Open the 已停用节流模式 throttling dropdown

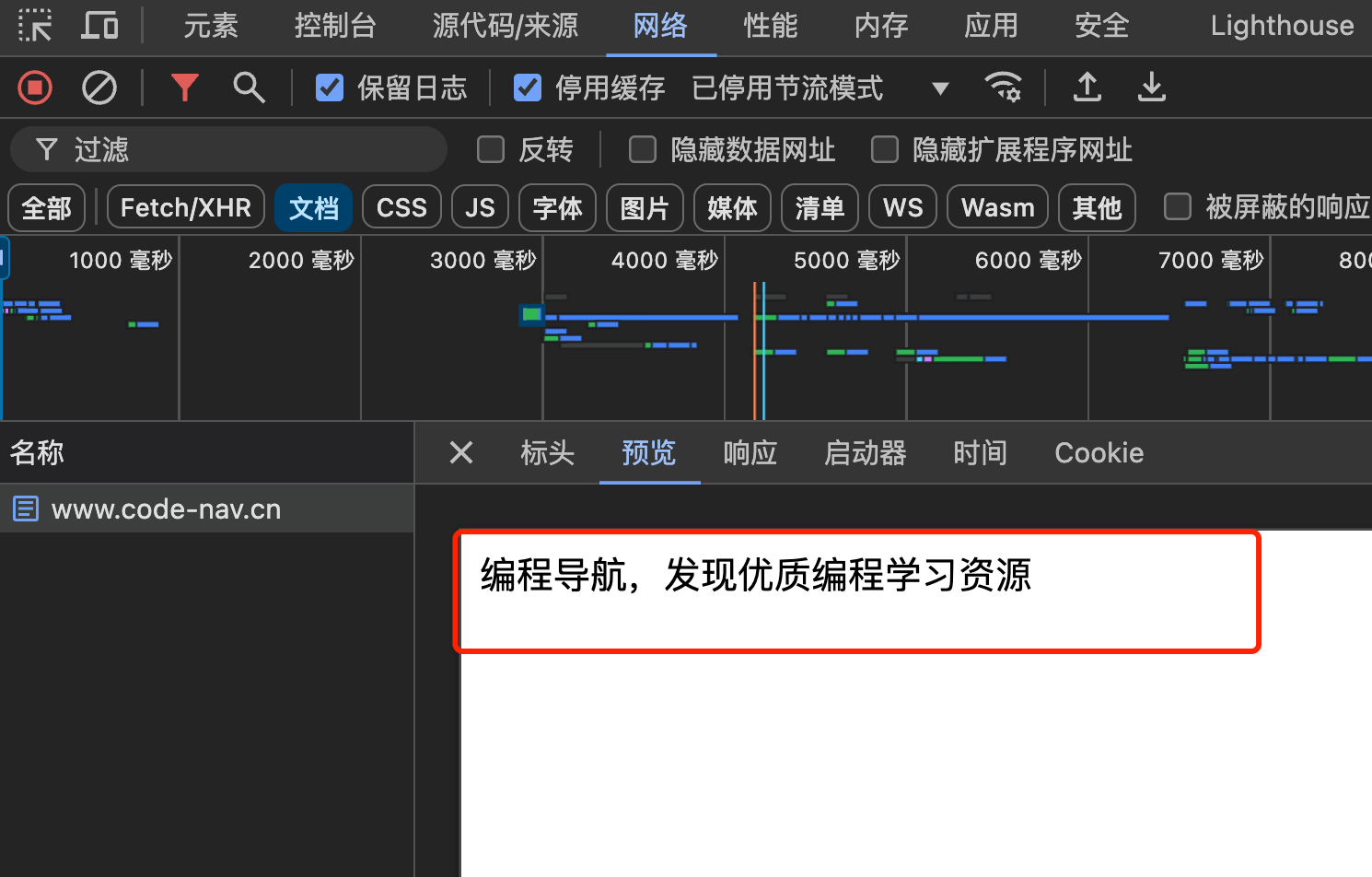[x=820, y=88]
